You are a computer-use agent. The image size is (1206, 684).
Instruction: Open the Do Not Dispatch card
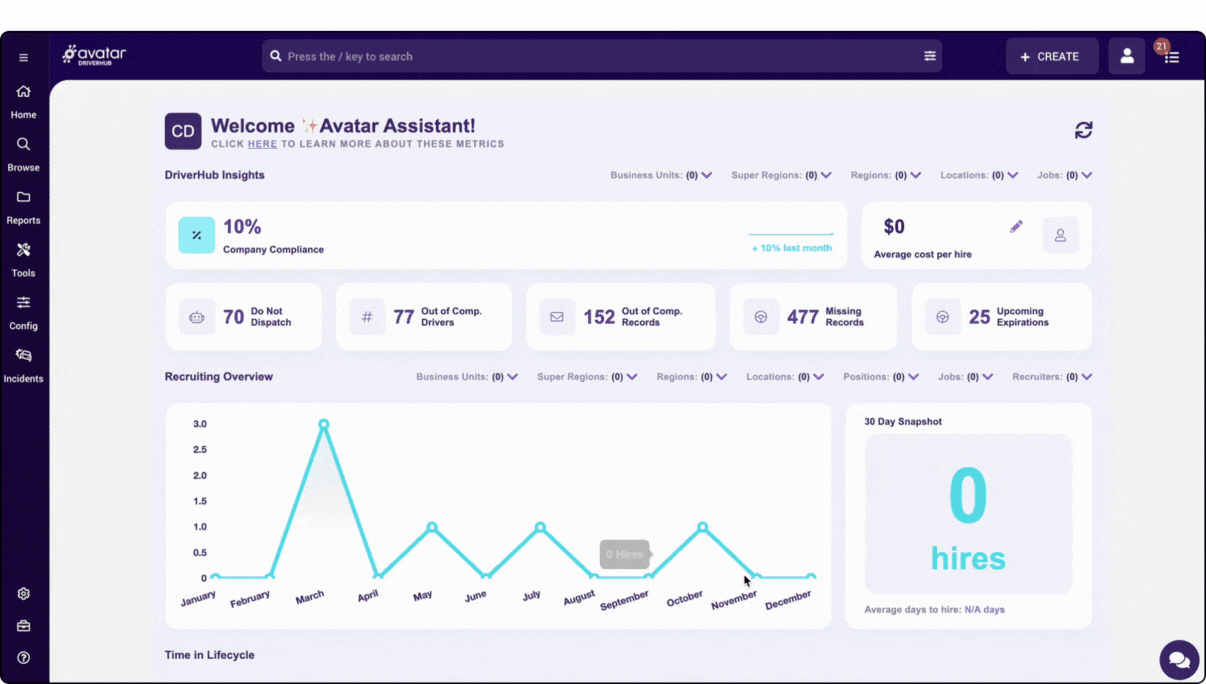pyautogui.click(x=243, y=317)
